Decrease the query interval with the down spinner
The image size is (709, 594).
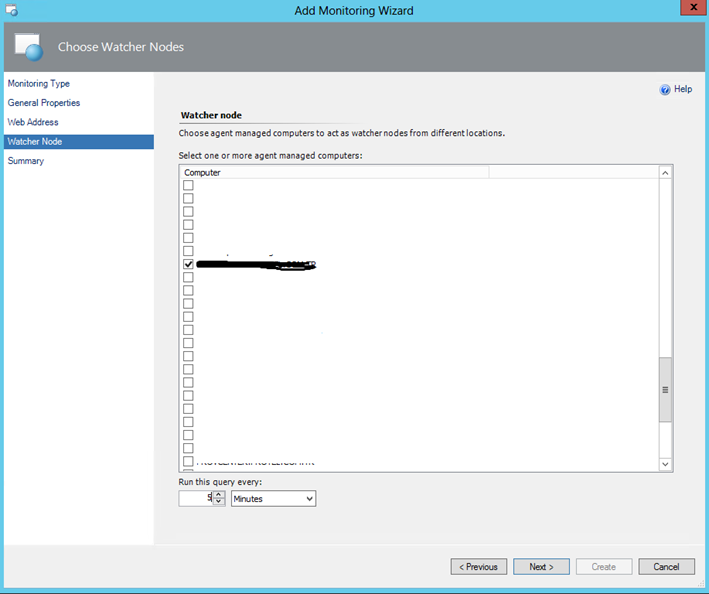219,501
